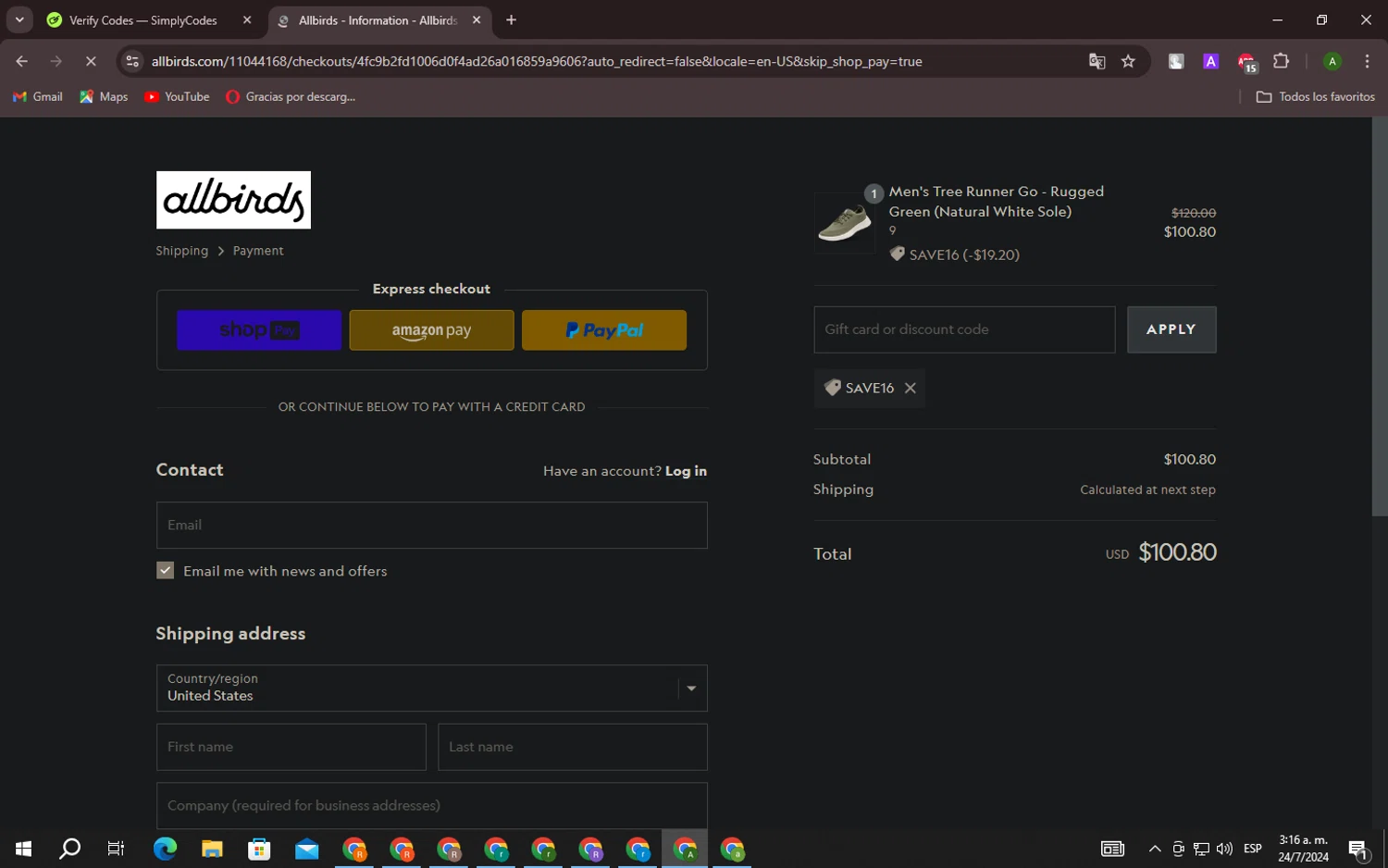1388x868 pixels.
Task: Open Todos los favoritos folder
Action: [1315, 97]
